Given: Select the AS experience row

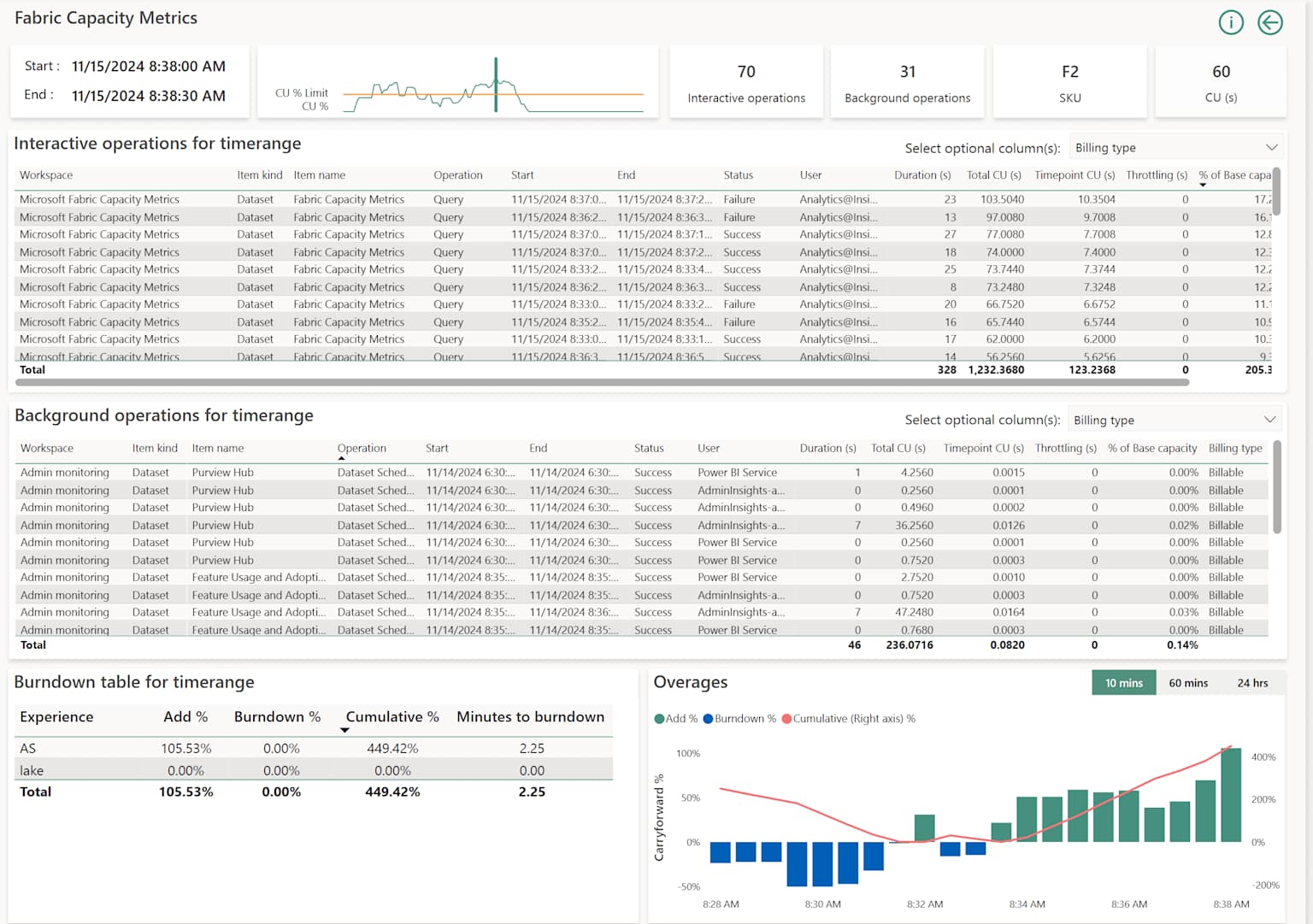Looking at the screenshot, I should [315, 748].
